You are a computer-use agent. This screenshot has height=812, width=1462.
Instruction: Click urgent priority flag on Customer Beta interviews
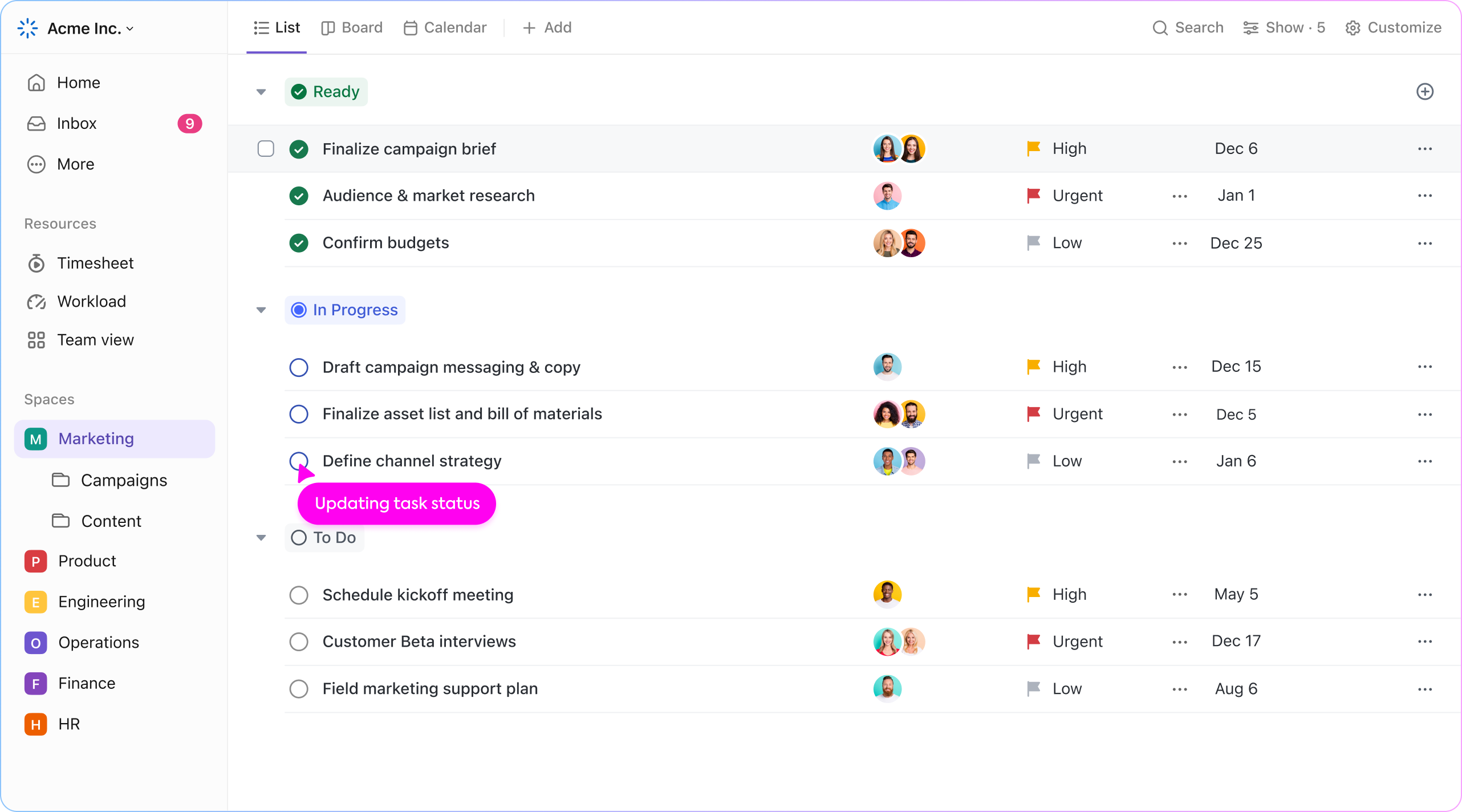click(1033, 641)
